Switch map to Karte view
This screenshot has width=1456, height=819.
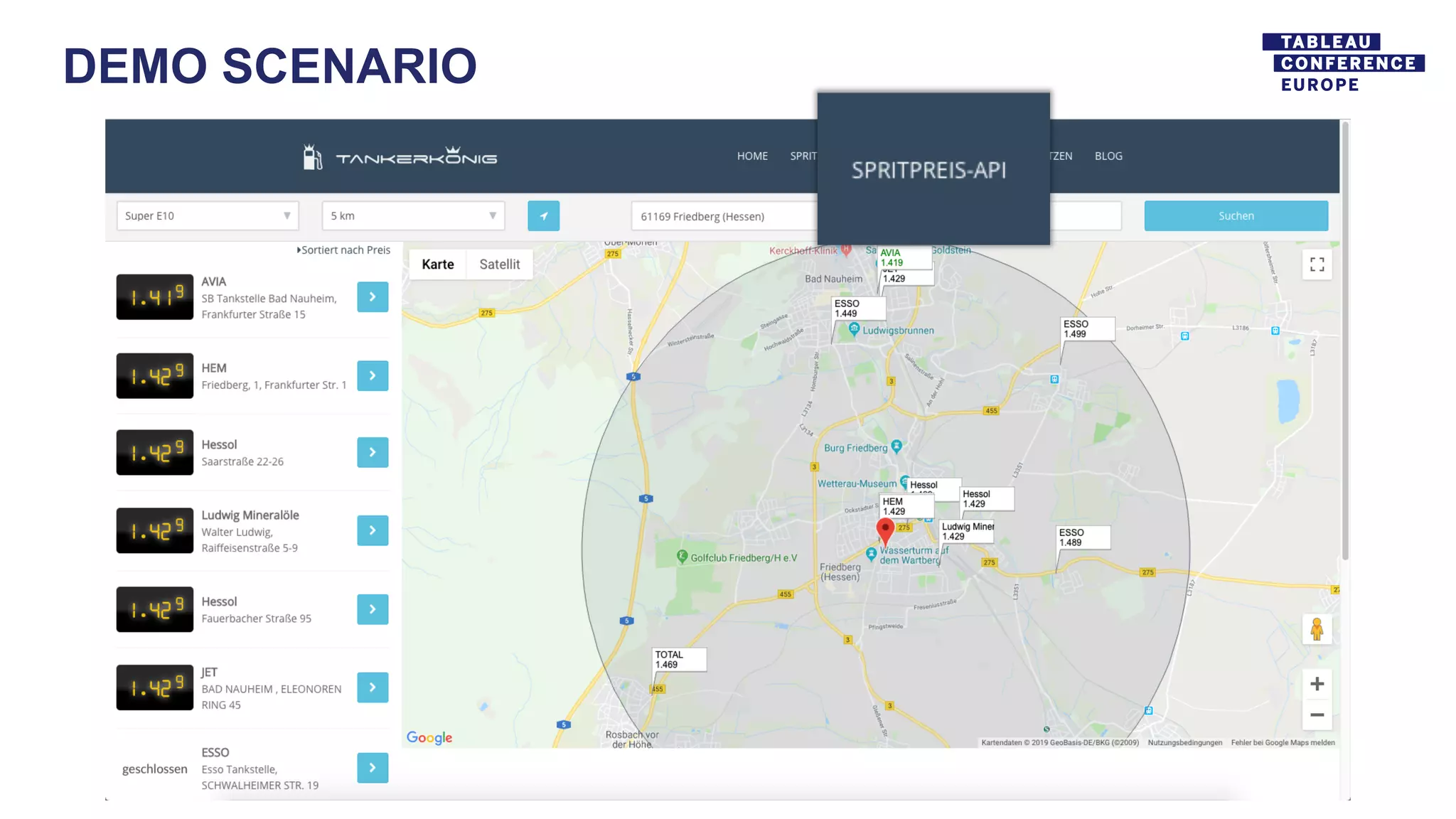437,264
